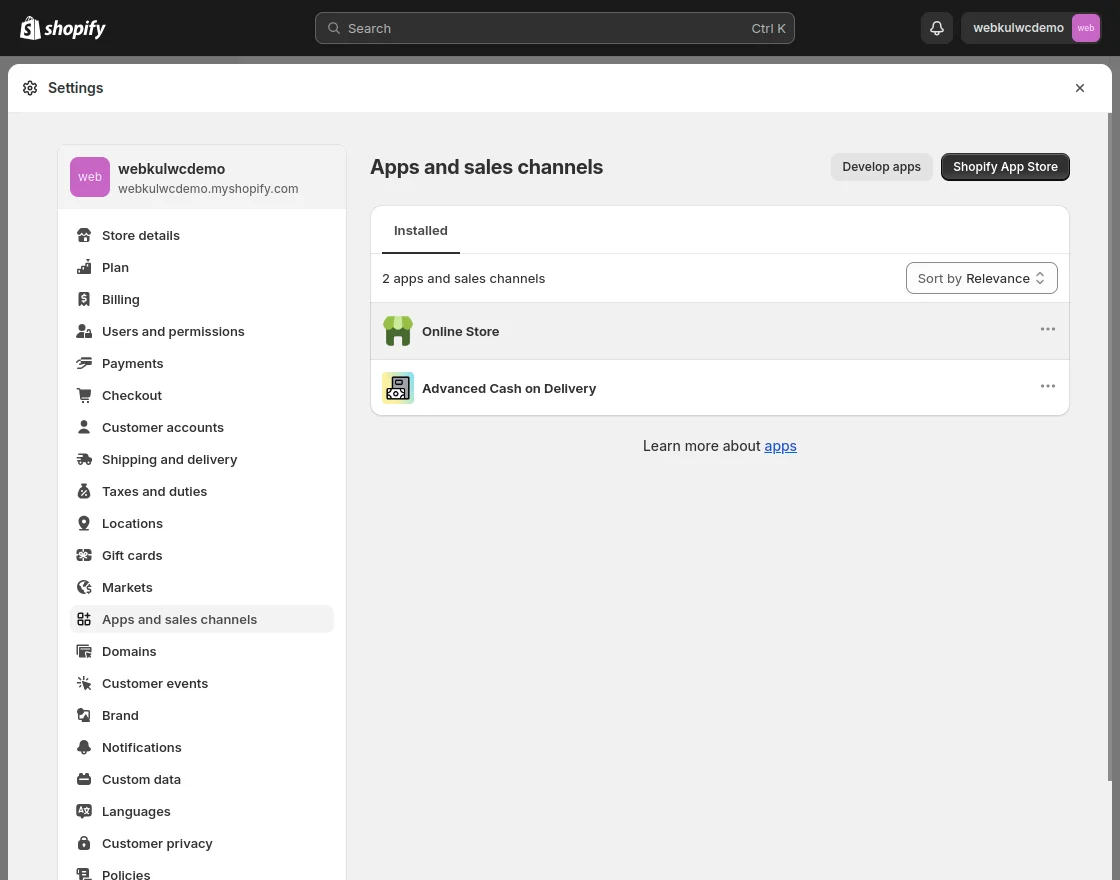Open the Online Store more actions menu
Image resolution: width=1120 pixels, height=880 pixels.
[1047, 329]
